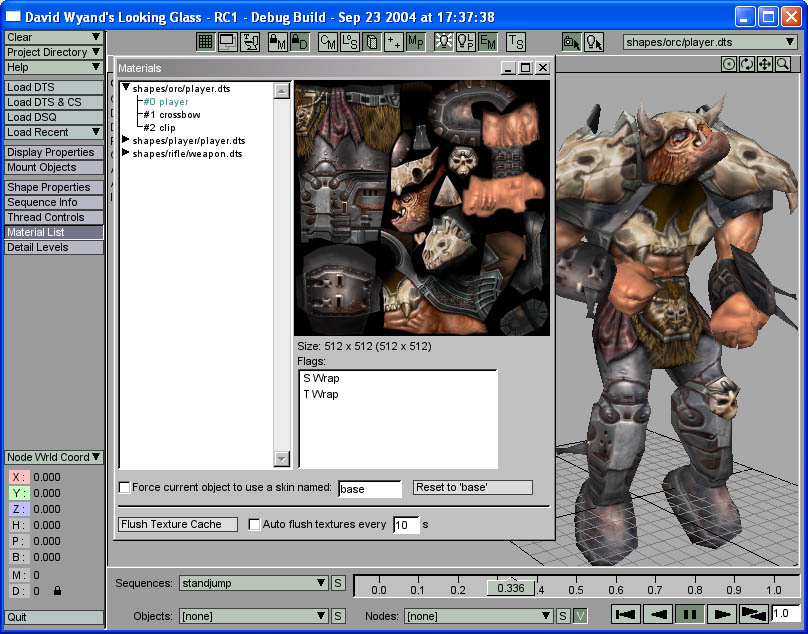
Task: Toggle the V button next to Nodes
Action: coord(580,616)
